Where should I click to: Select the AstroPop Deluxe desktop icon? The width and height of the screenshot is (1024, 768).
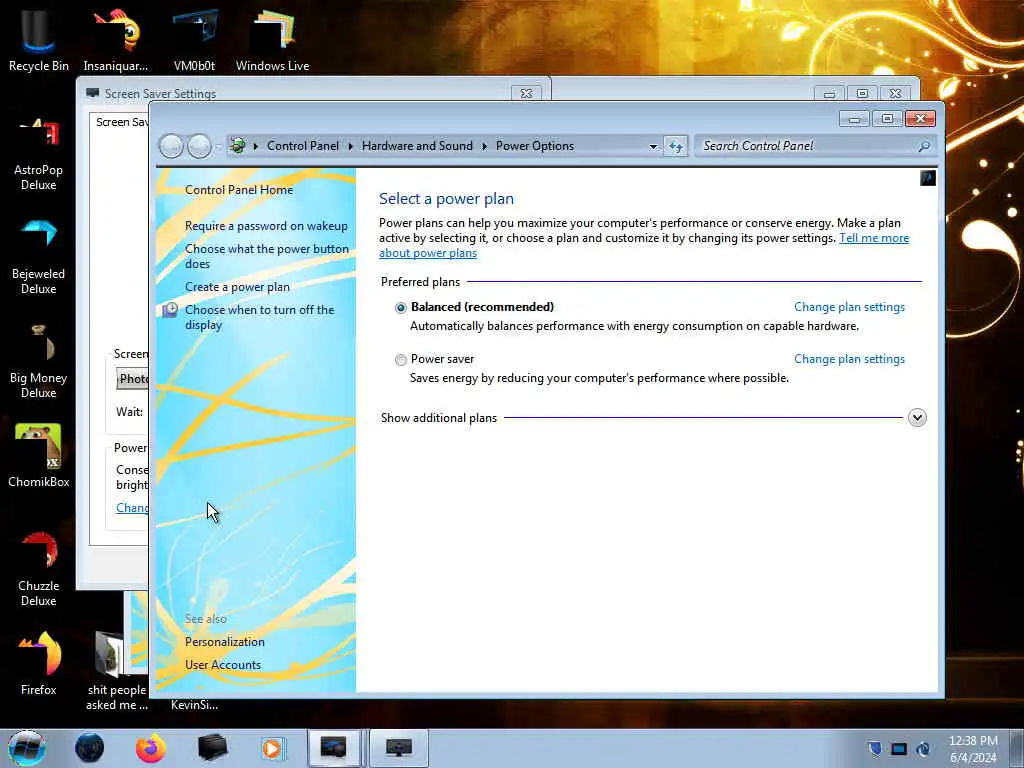click(38, 153)
